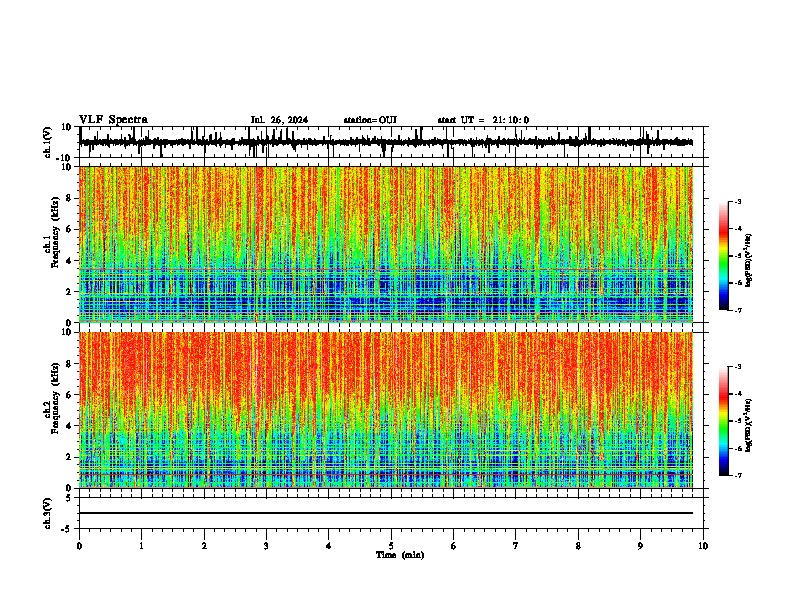Click the 2 minute tick label

204,546
